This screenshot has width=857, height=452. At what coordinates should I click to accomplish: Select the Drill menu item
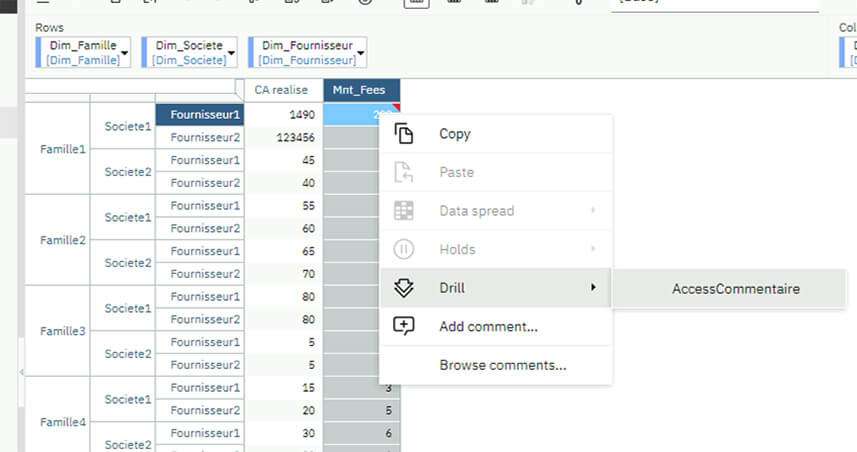point(496,287)
